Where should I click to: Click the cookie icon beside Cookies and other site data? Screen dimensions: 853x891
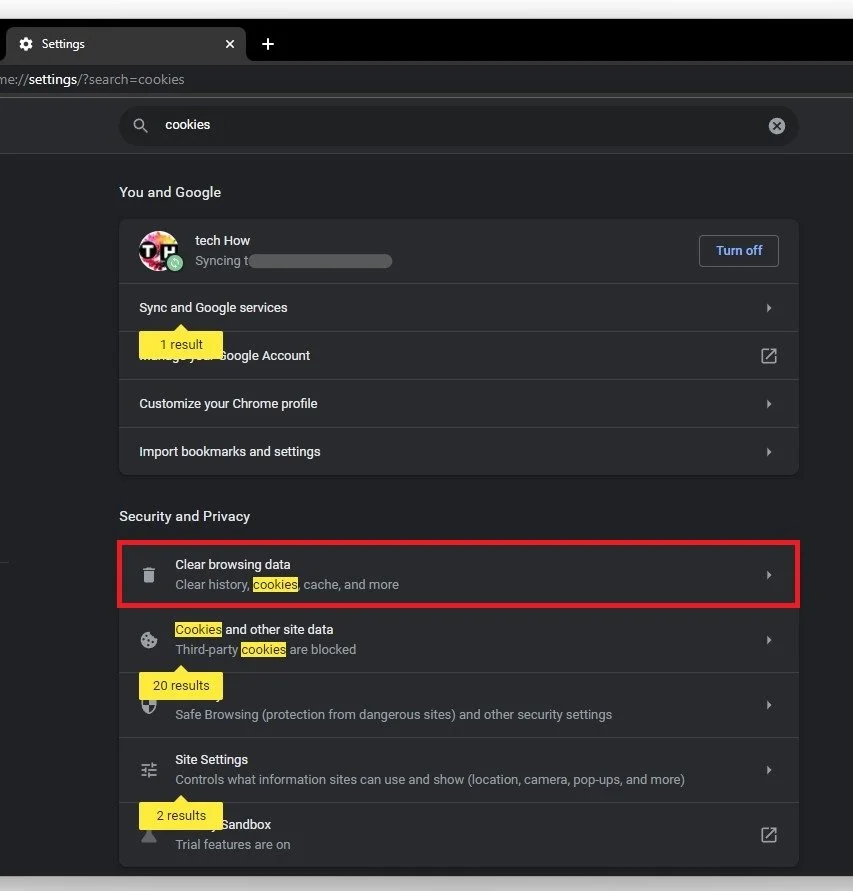pos(148,640)
